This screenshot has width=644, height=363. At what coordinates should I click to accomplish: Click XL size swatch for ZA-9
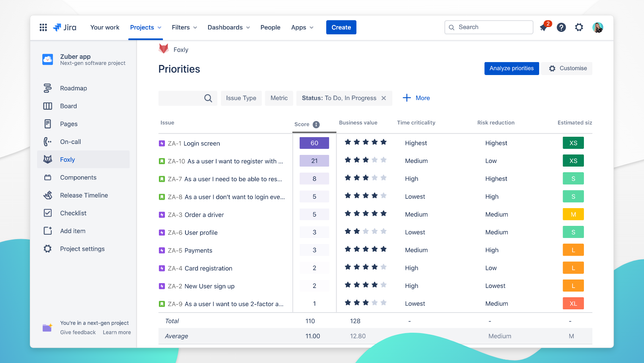[573, 303]
